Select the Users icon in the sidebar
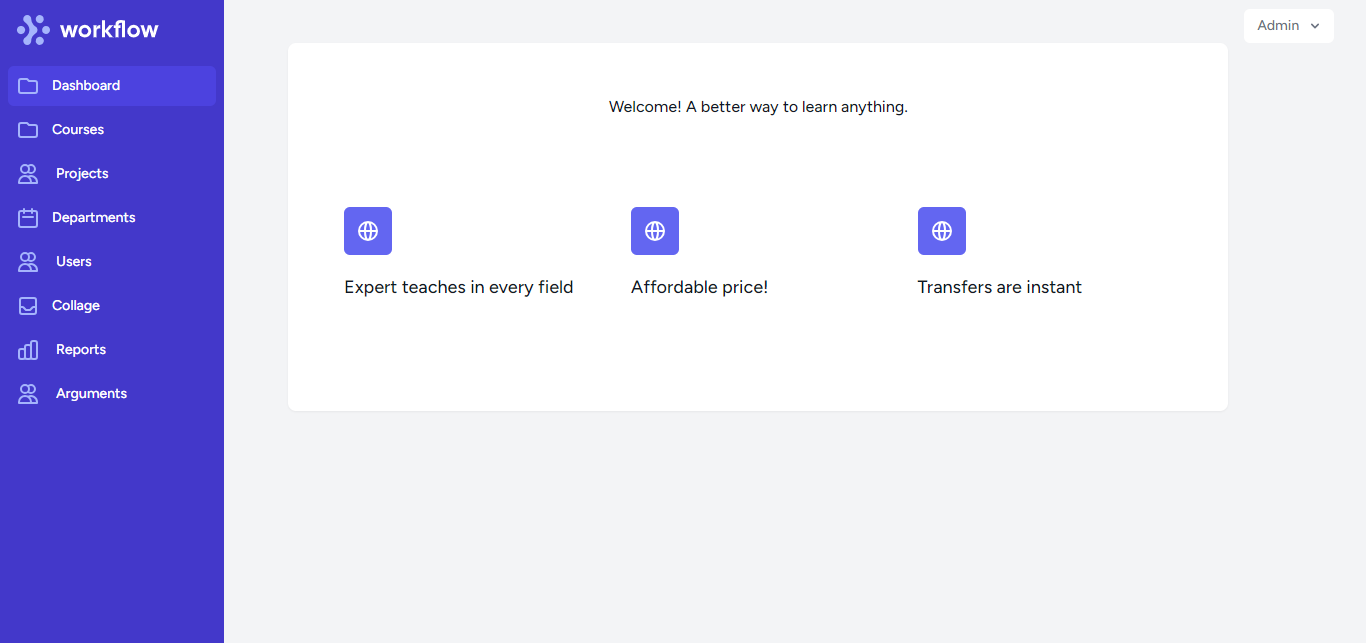The width and height of the screenshot is (1366, 643). pos(28,261)
